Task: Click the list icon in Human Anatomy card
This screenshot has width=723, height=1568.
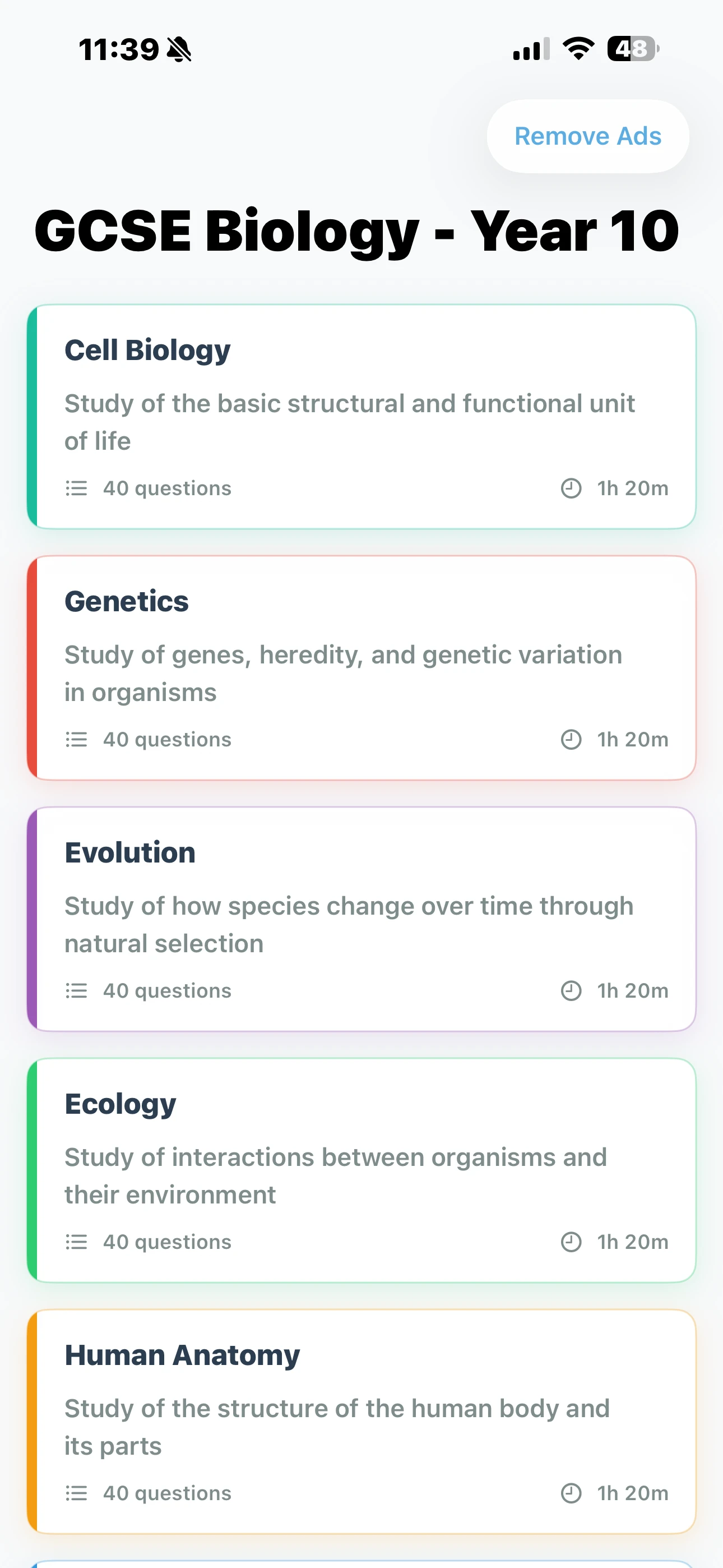Action: click(77, 1493)
